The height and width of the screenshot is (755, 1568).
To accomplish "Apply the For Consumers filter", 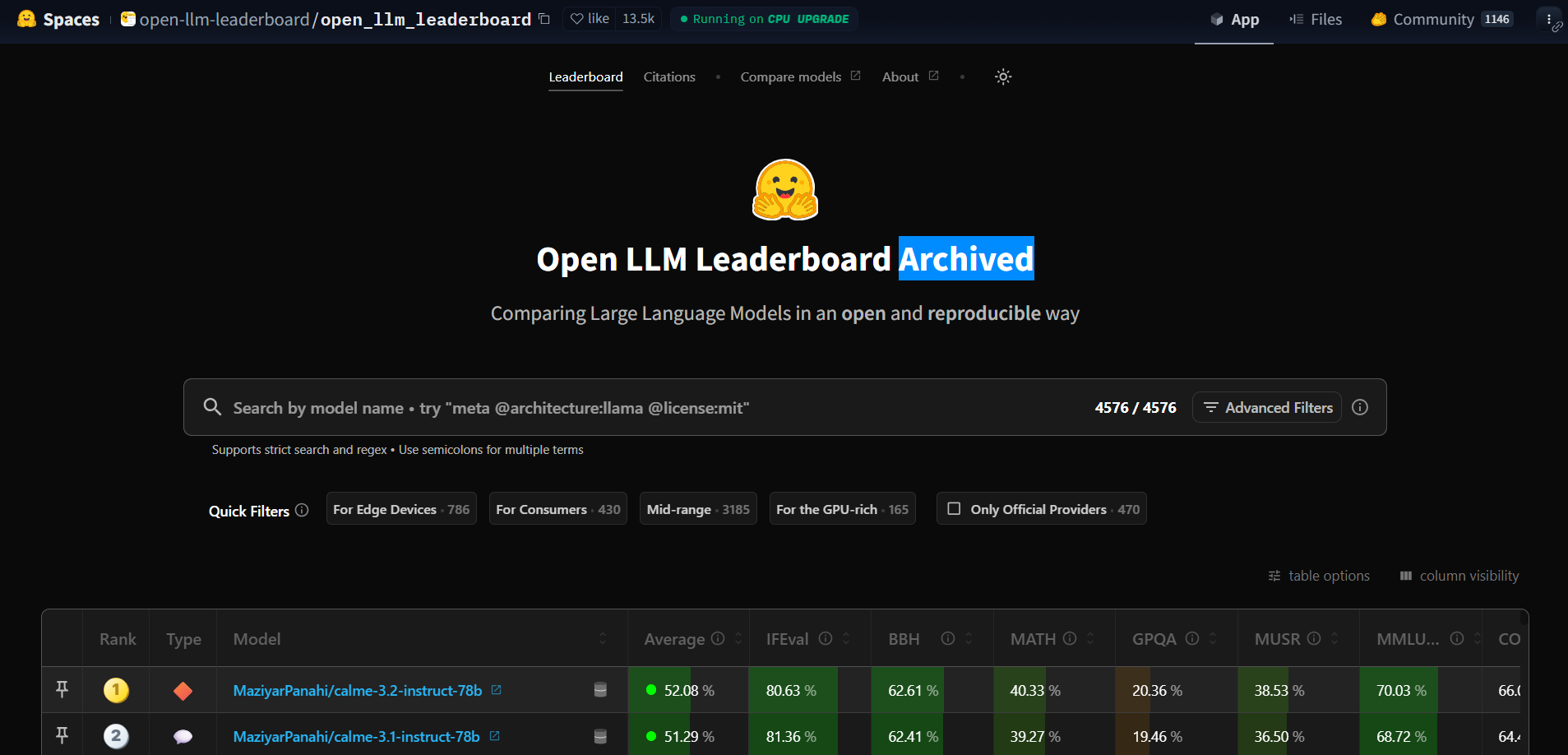I will click(x=558, y=509).
